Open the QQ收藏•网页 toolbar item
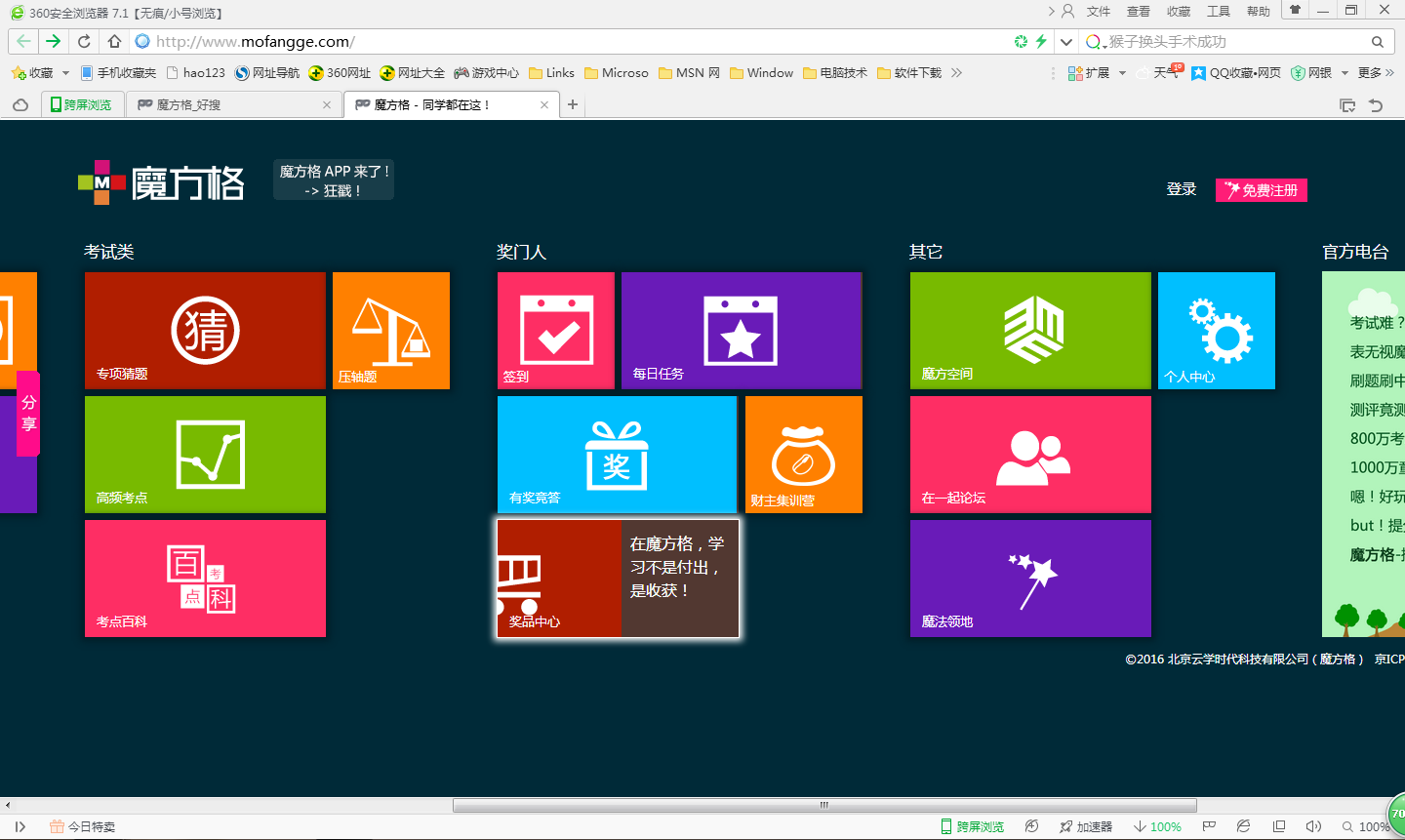Screen dimensions: 1405x840 pos(1236,73)
